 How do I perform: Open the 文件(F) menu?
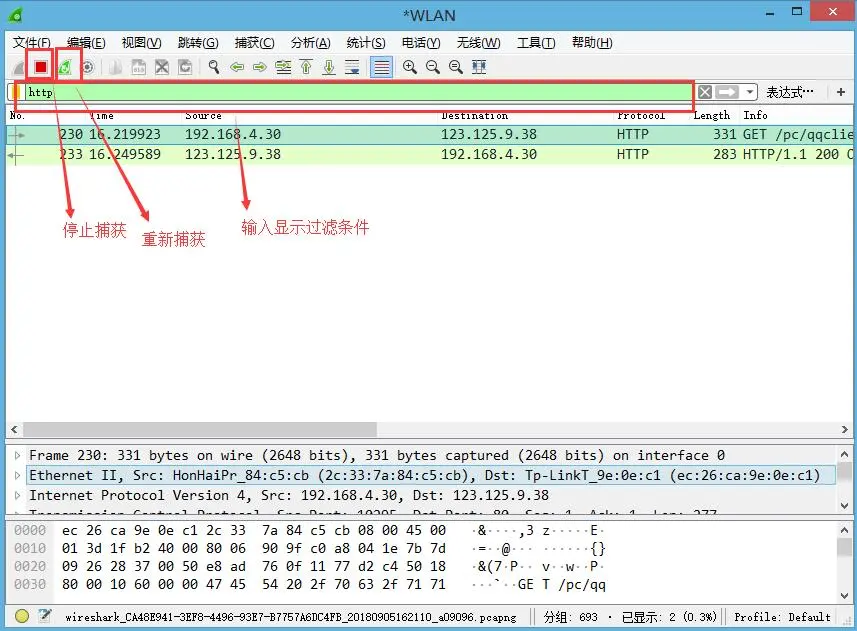coord(32,43)
